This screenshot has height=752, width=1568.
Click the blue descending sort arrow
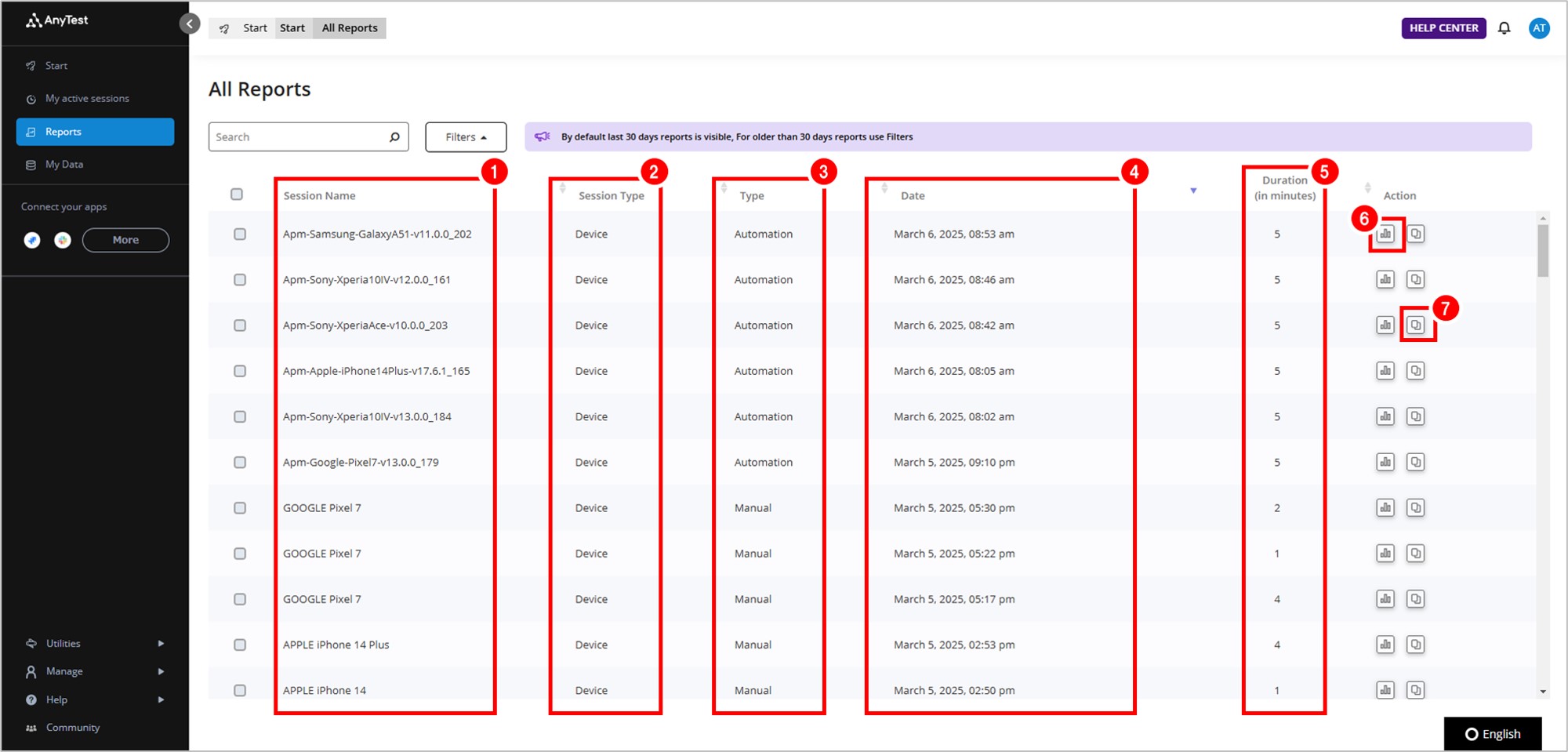click(1193, 191)
